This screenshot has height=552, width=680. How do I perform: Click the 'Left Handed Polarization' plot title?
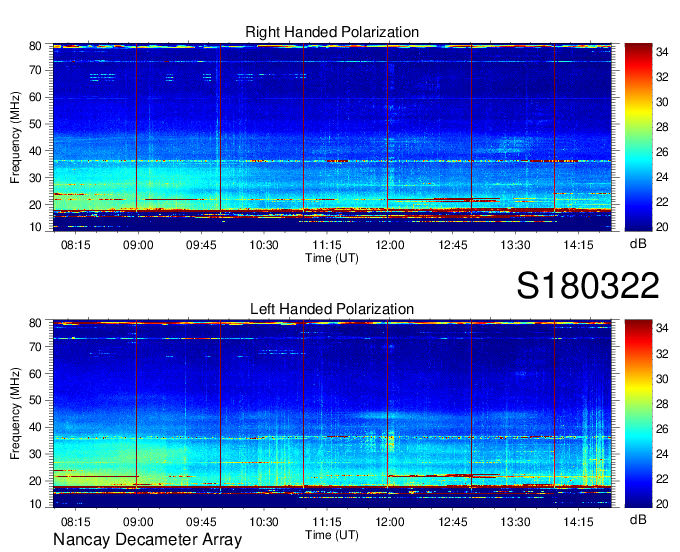(x=332, y=309)
